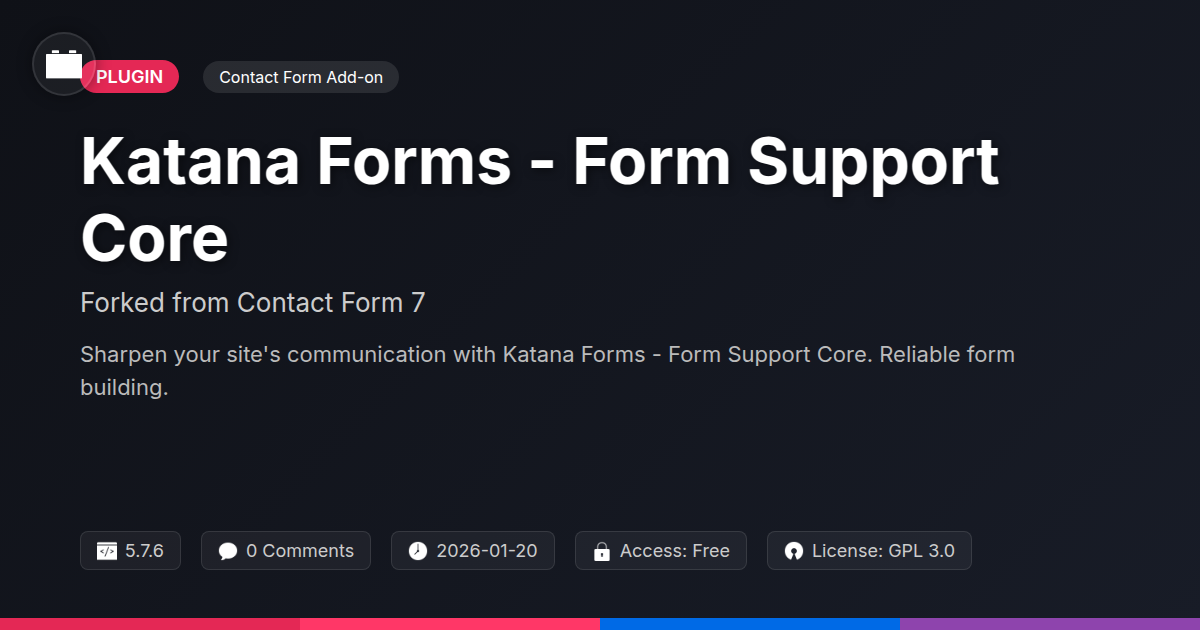Image resolution: width=1200 pixels, height=630 pixels.
Task: Click the plugin brick icon in the circle
Action: coord(64,64)
